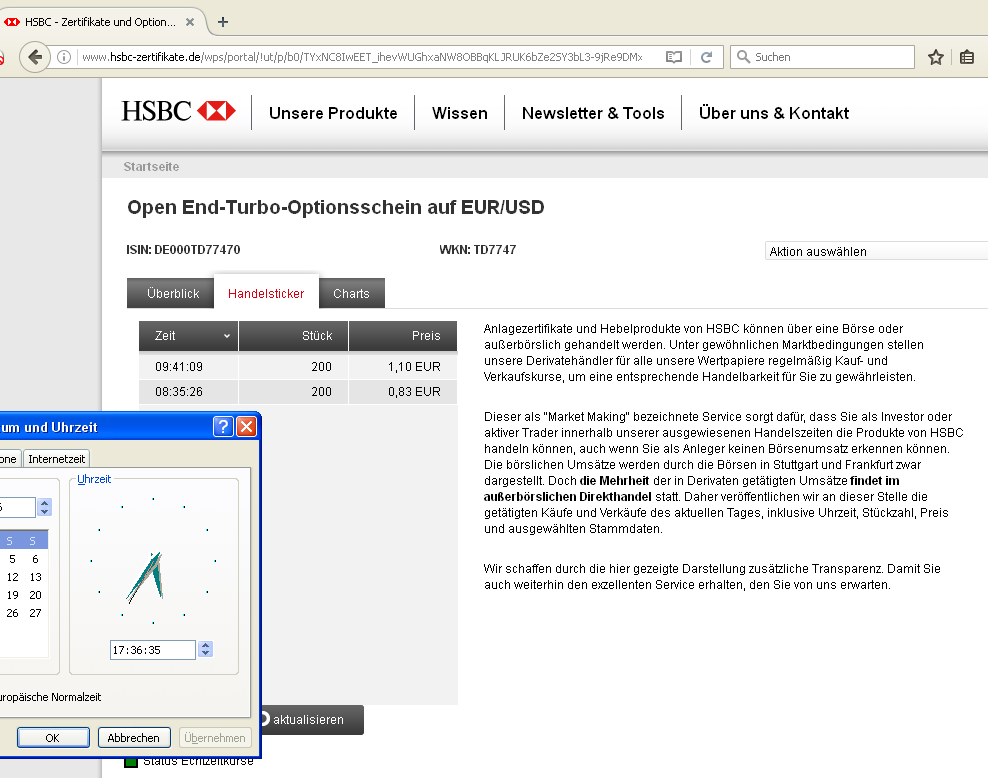Bookmark this page with the star icon
The width and height of the screenshot is (988, 778).
(x=936, y=57)
